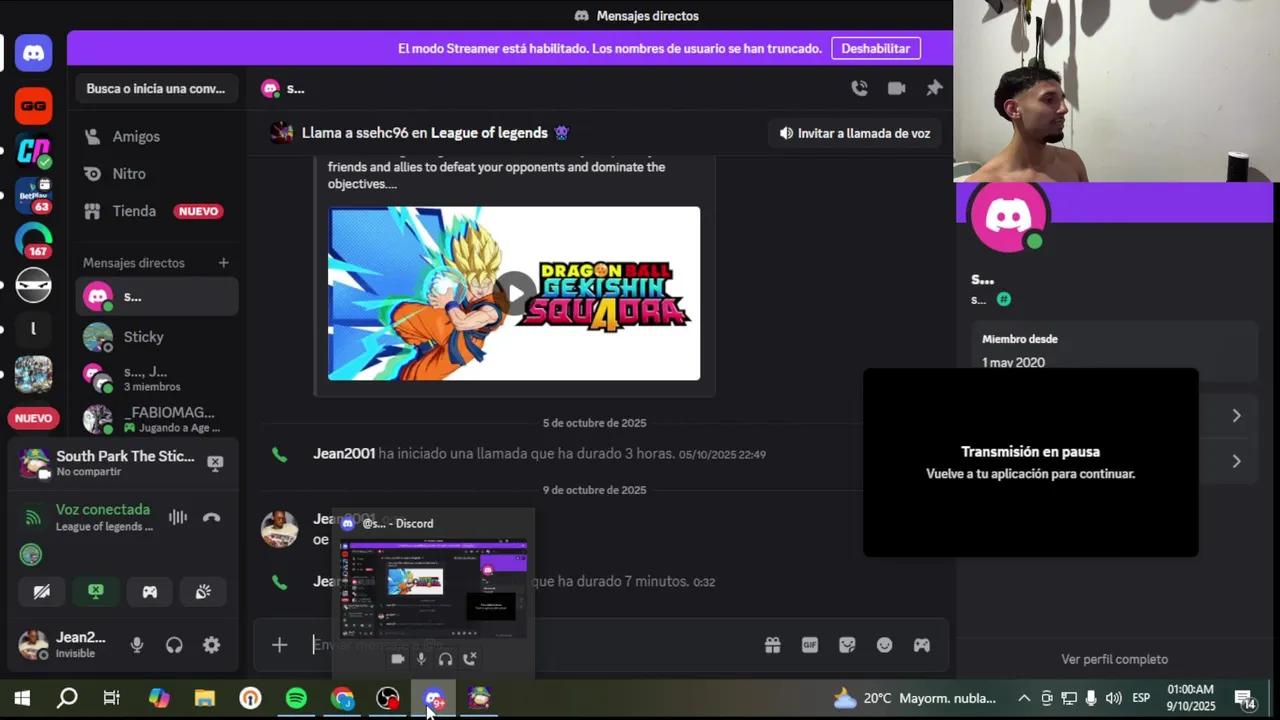Screen dimensions: 1280x720
Task: Open the Amigos tab
Action: [x=157, y=136]
